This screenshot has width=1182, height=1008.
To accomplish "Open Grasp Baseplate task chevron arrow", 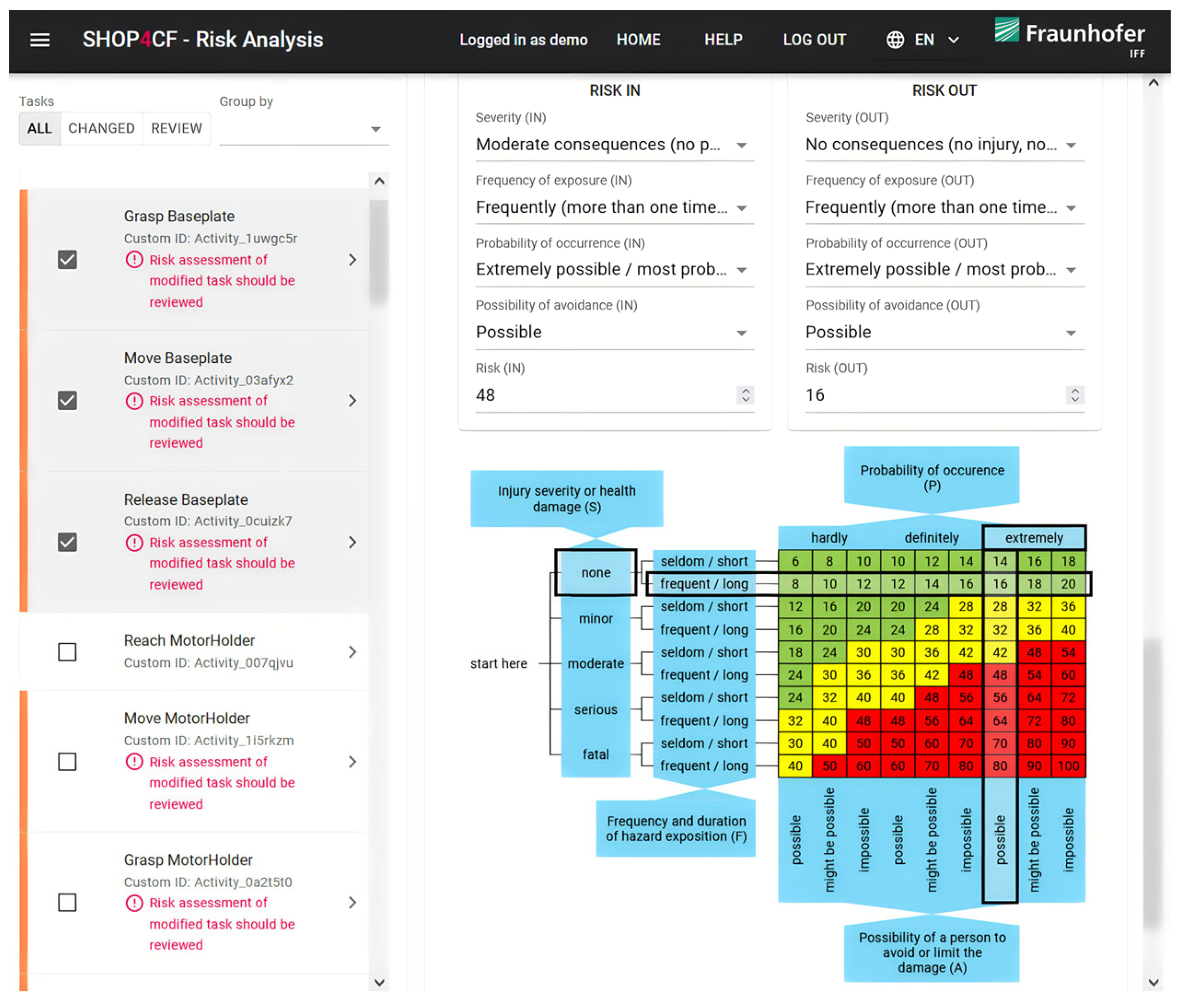I will pos(353,259).
